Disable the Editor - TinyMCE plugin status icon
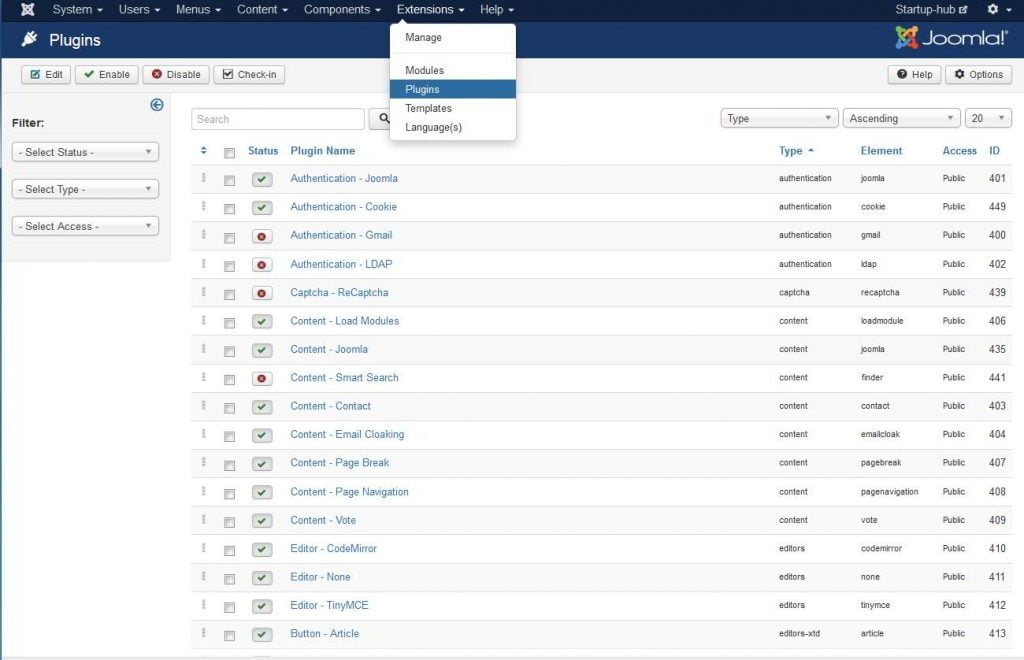 point(262,606)
